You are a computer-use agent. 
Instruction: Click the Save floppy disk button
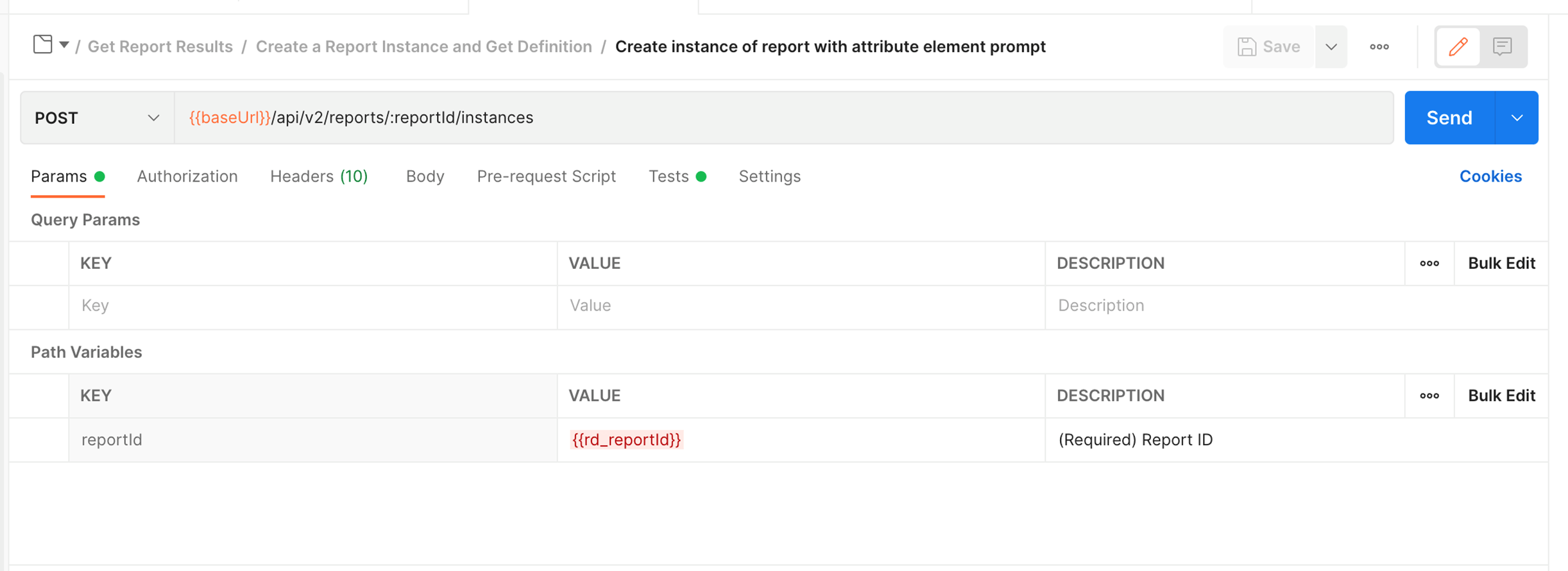pyautogui.click(x=1268, y=47)
